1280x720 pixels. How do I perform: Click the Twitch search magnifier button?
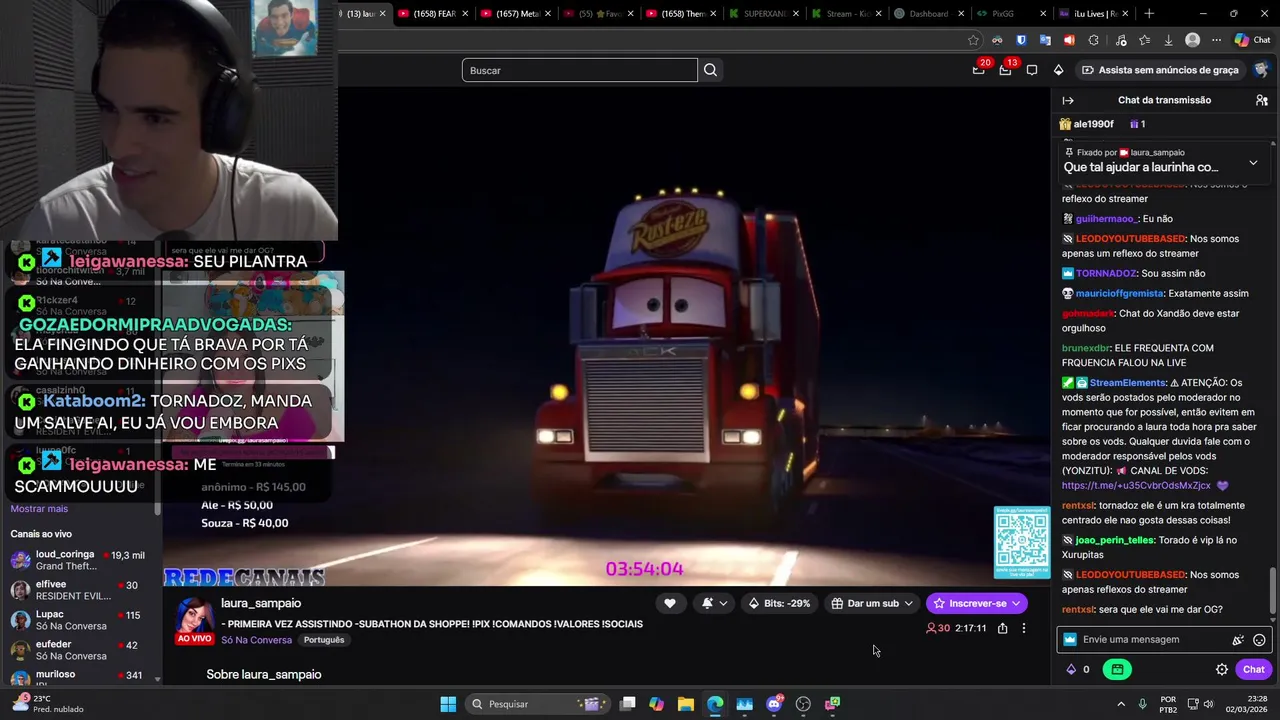coord(710,70)
